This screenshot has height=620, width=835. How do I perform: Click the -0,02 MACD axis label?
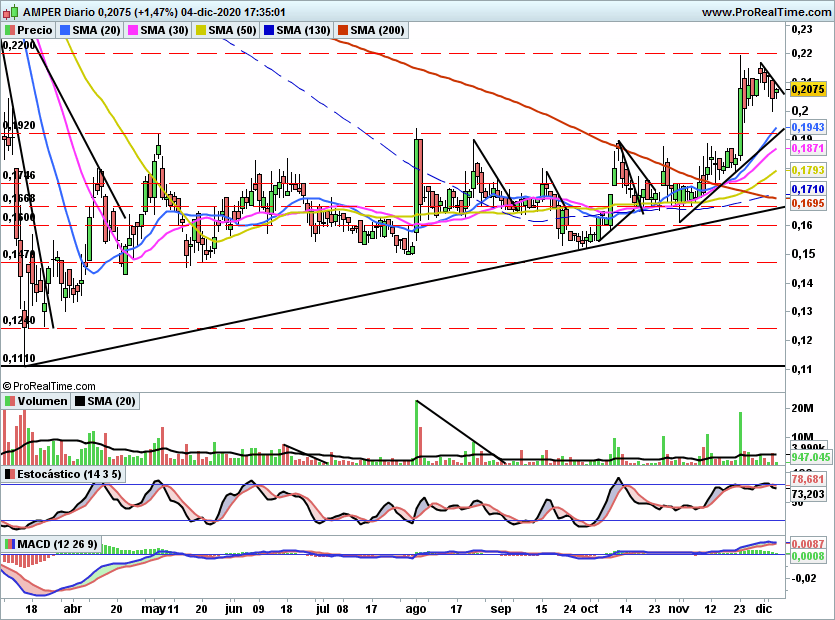803,578
